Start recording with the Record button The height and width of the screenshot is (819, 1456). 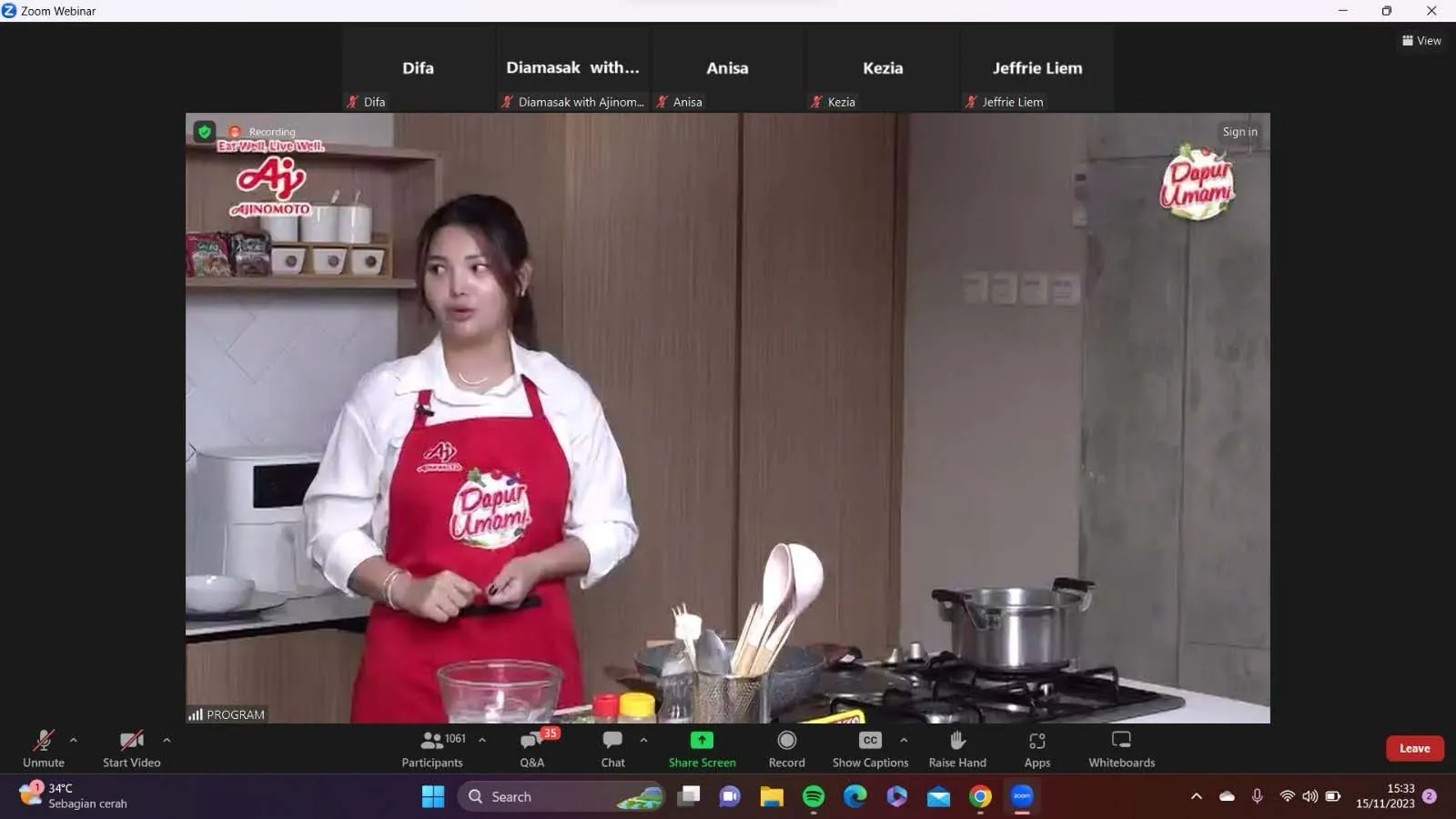(x=787, y=748)
